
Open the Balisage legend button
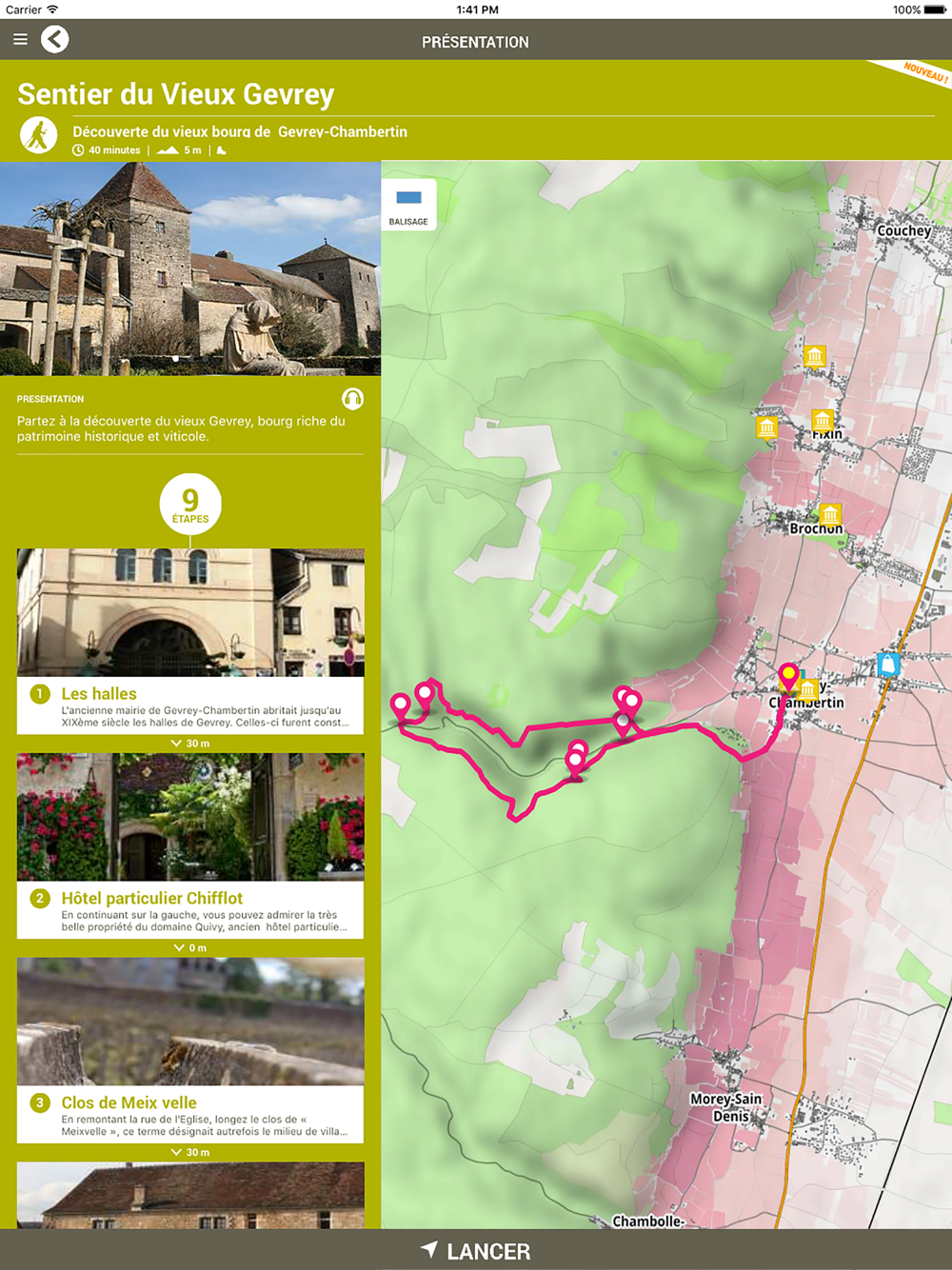click(408, 206)
